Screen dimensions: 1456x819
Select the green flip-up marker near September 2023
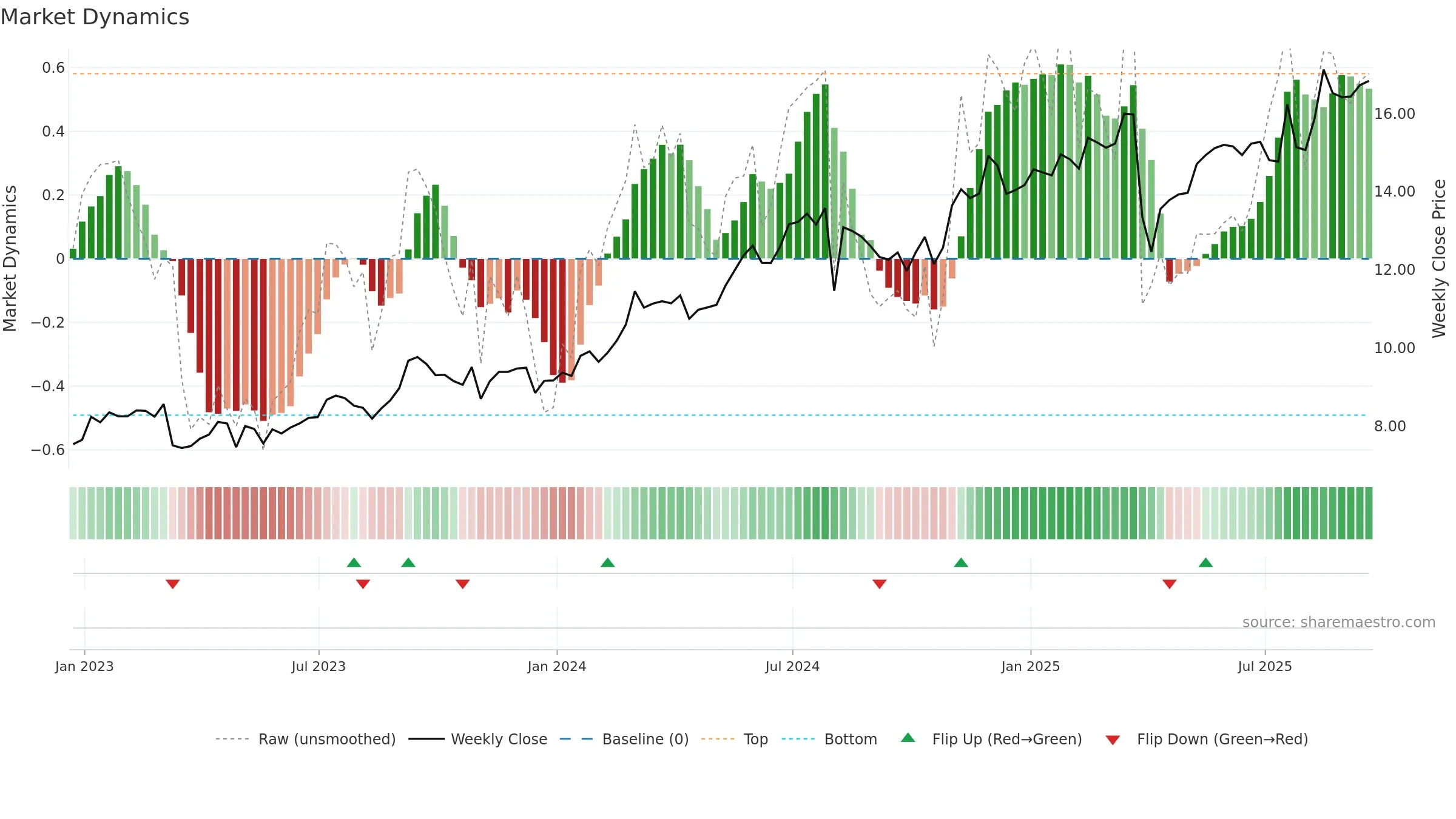pos(408,562)
